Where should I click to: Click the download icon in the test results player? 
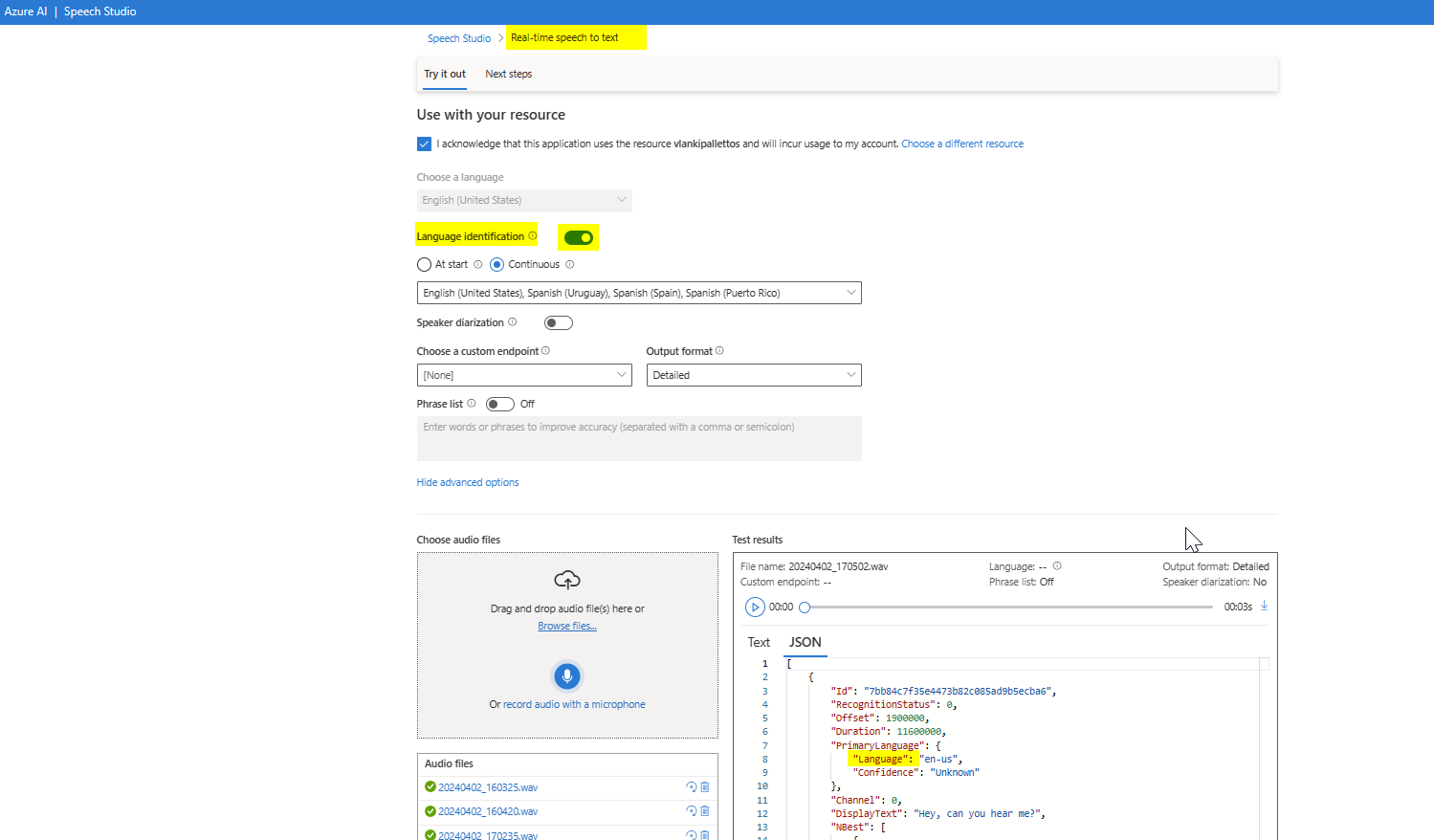[x=1263, y=606]
